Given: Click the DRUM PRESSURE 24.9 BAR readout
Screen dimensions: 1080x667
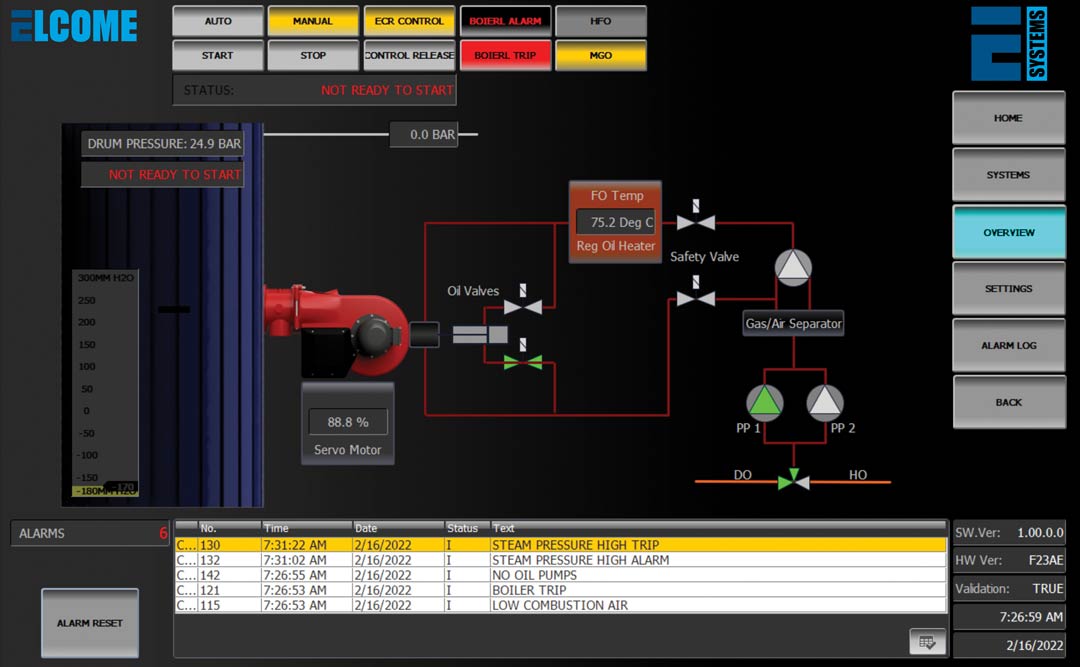Looking at the screenshot, I should (x=163, y=144).
